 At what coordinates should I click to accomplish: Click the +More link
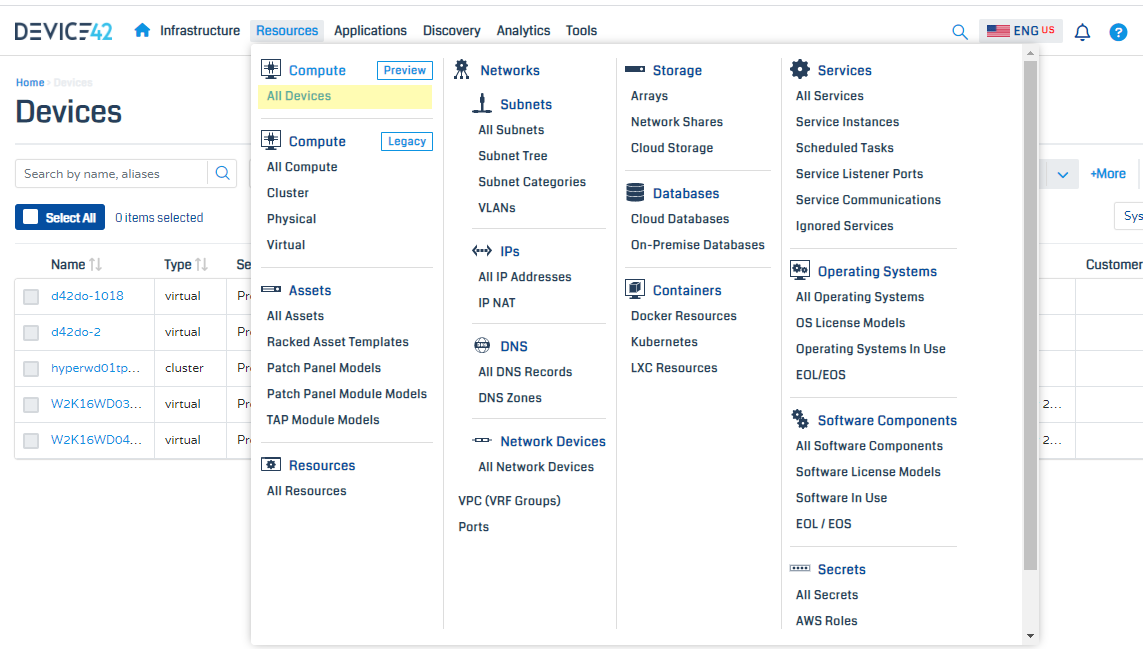pos(1108,174)
